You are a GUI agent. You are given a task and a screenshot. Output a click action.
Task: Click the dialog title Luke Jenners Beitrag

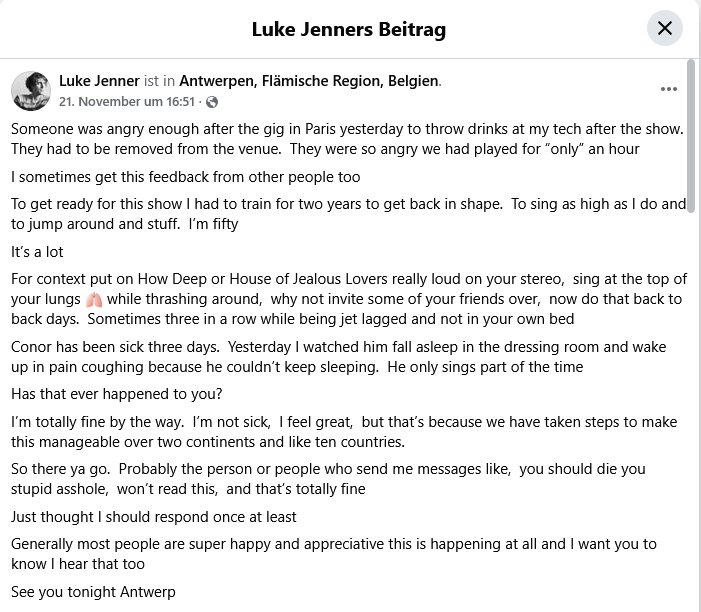[x=349, y=29]
